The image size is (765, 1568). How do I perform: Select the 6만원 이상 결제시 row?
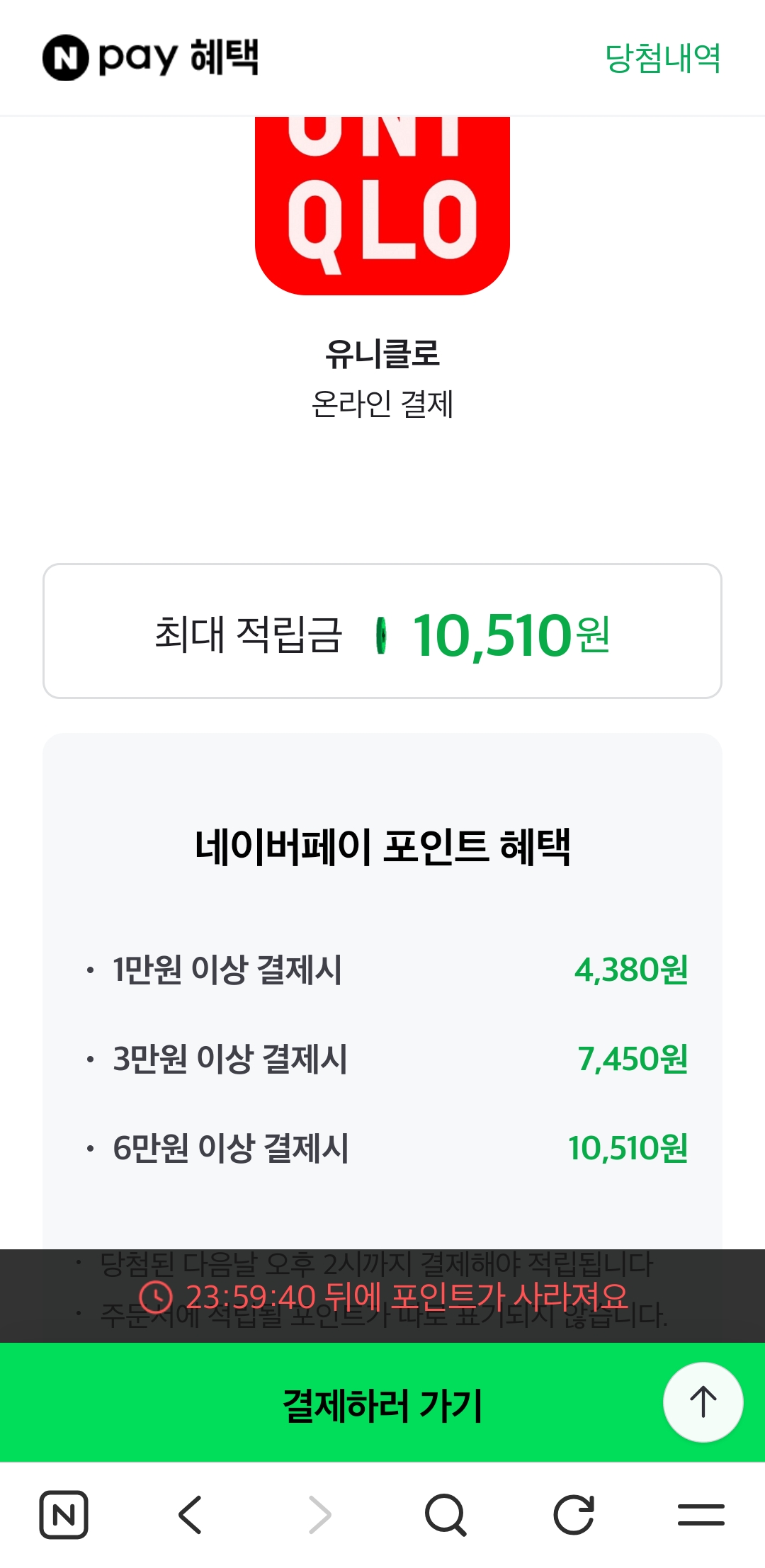[382, 1148]
